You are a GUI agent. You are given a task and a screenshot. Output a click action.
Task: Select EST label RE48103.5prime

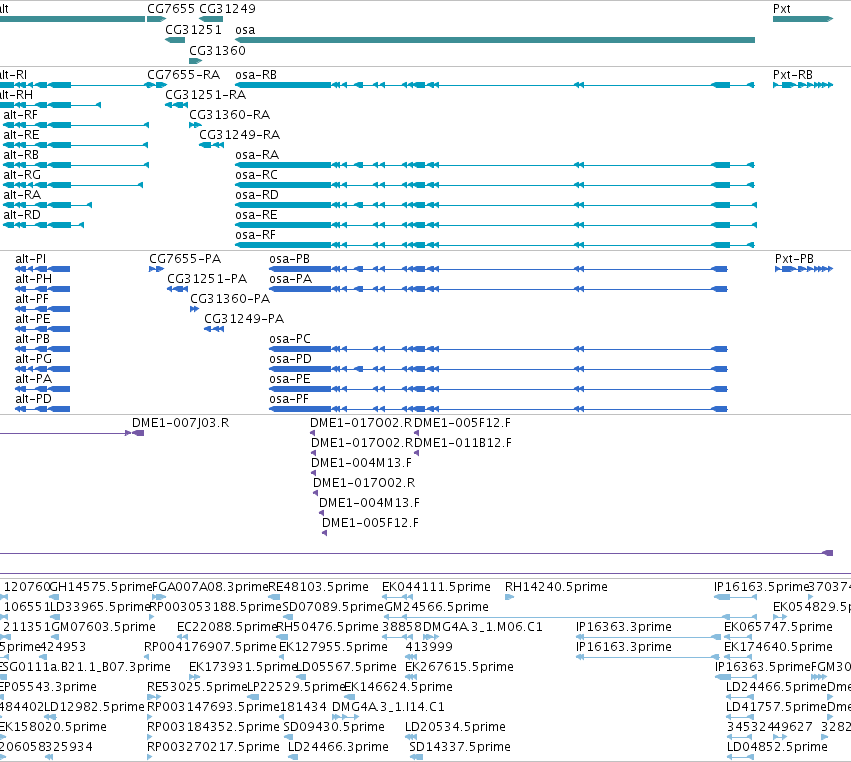tap(319, 587)
